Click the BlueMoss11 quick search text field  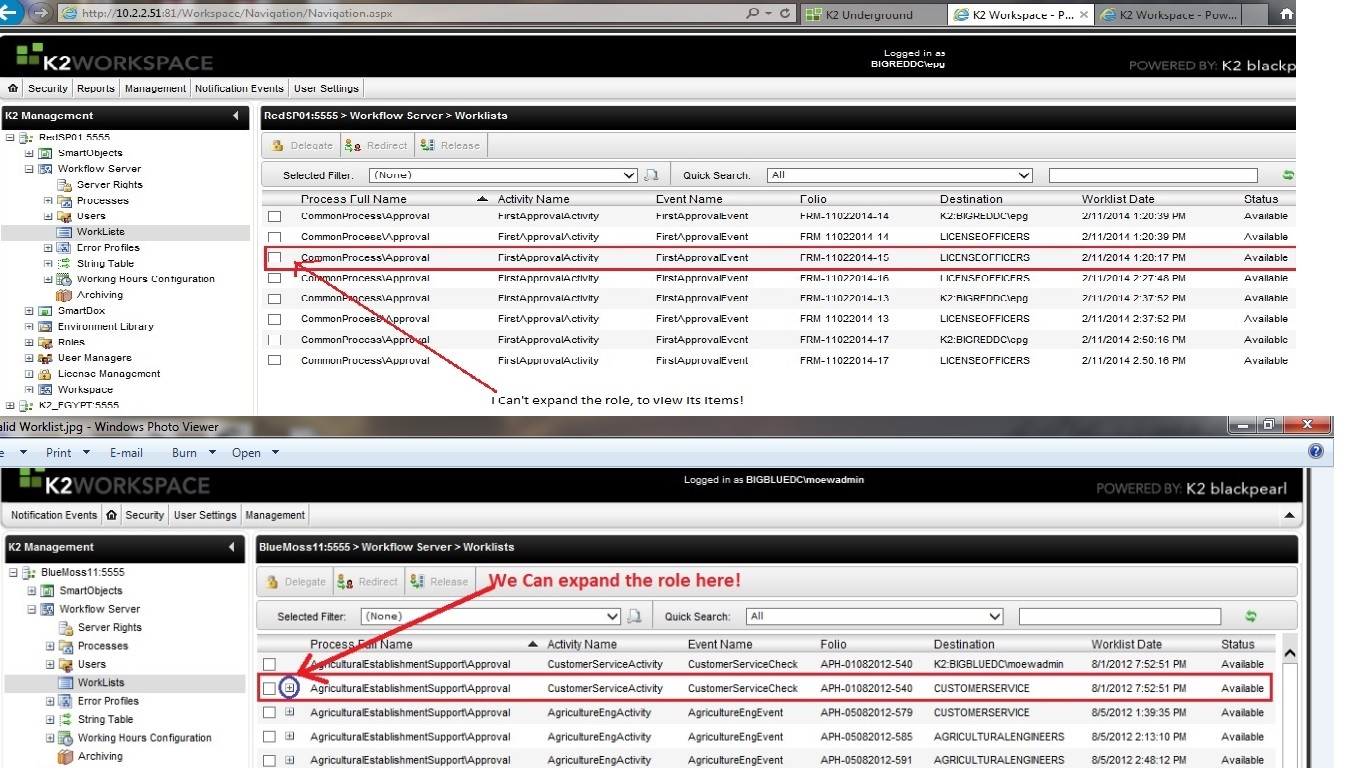1121,616
